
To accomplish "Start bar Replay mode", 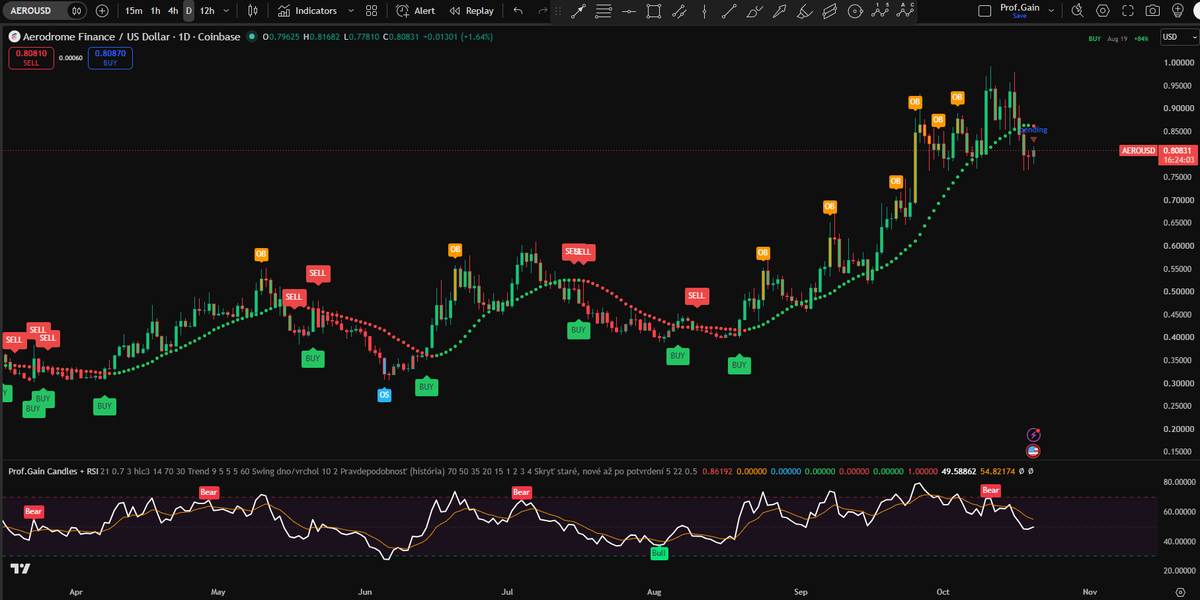I will [x=471, y=10].
